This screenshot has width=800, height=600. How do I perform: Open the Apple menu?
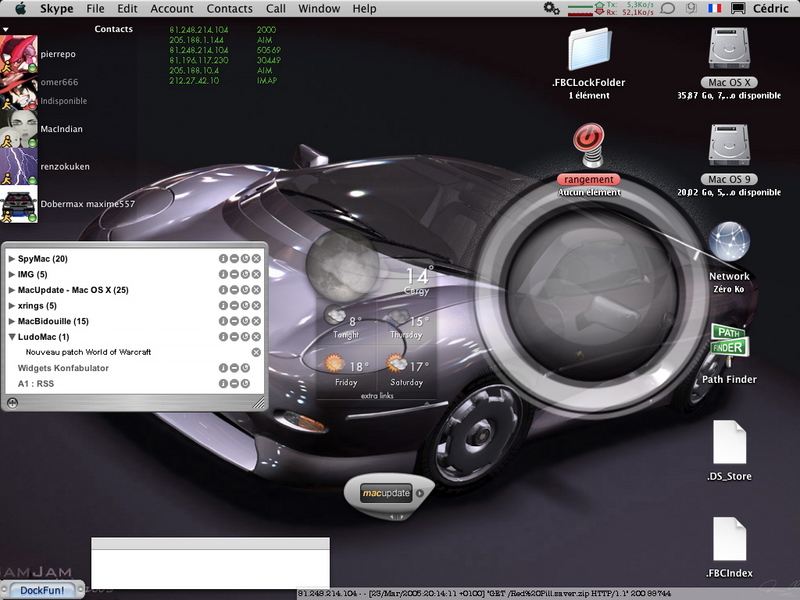tap(20, 8)
